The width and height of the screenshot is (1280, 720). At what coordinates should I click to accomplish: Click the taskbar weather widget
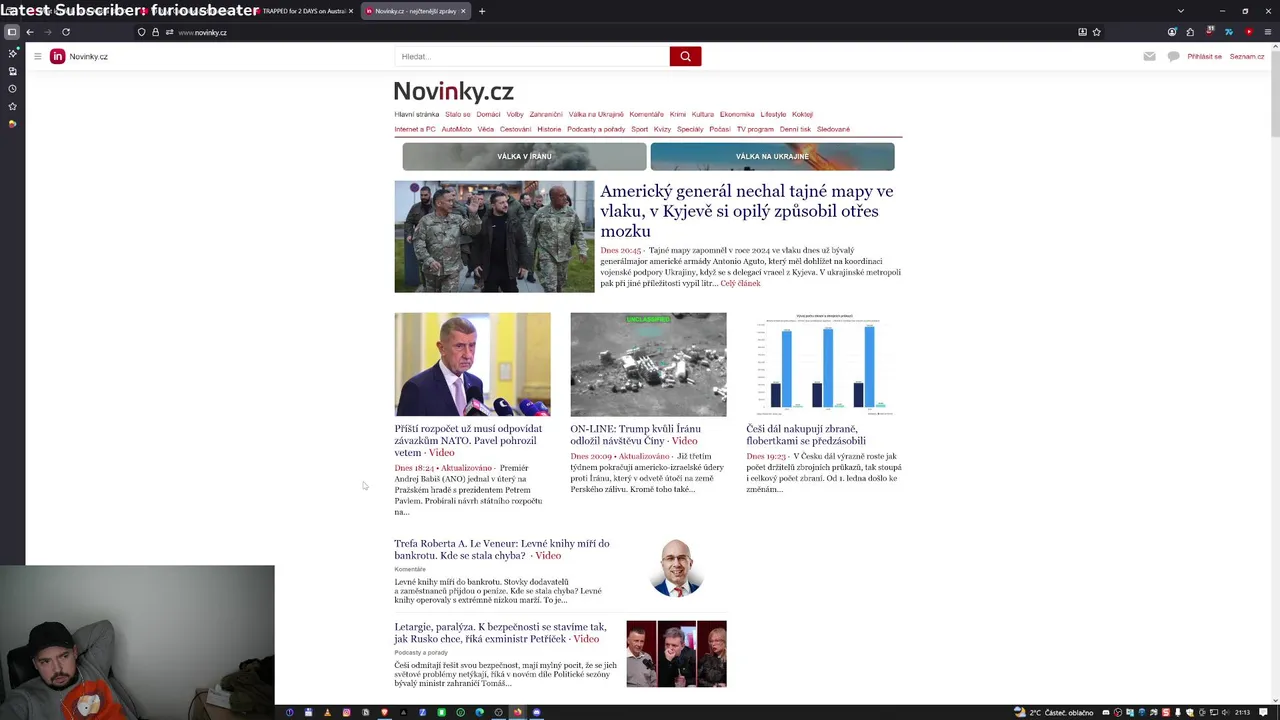point(1054,712)
